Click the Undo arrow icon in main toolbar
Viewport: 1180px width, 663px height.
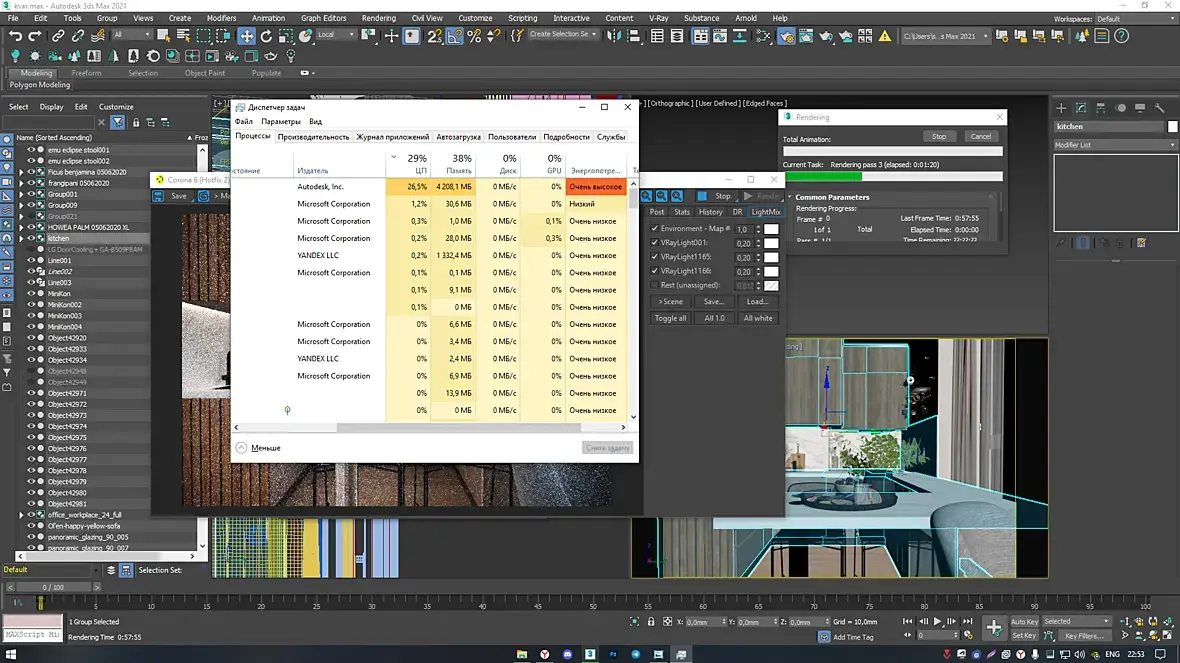(15, 35)
